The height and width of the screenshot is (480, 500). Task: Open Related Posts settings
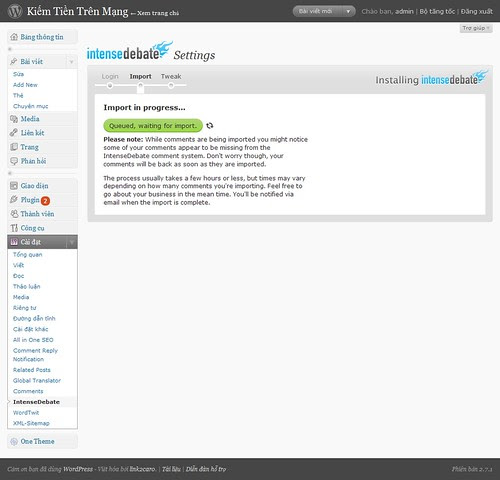pos(32,370)
